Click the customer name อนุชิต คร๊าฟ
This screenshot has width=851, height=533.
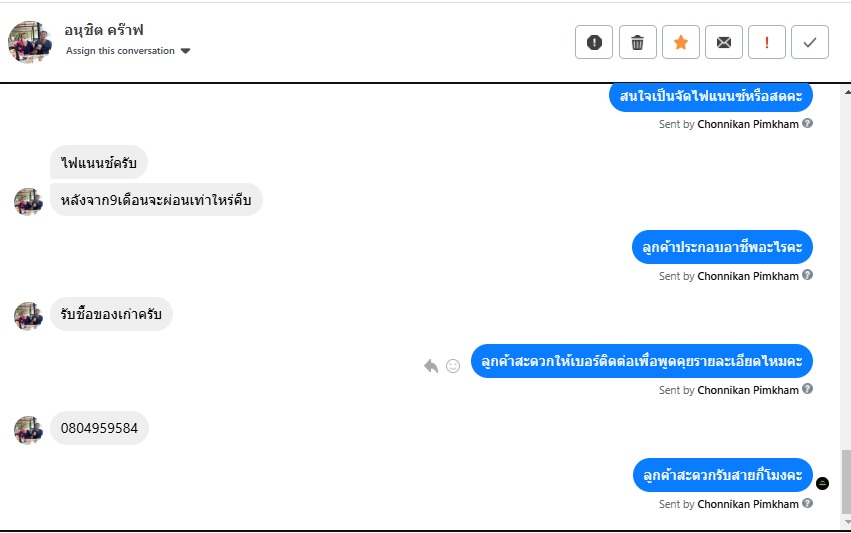(104, 30)
